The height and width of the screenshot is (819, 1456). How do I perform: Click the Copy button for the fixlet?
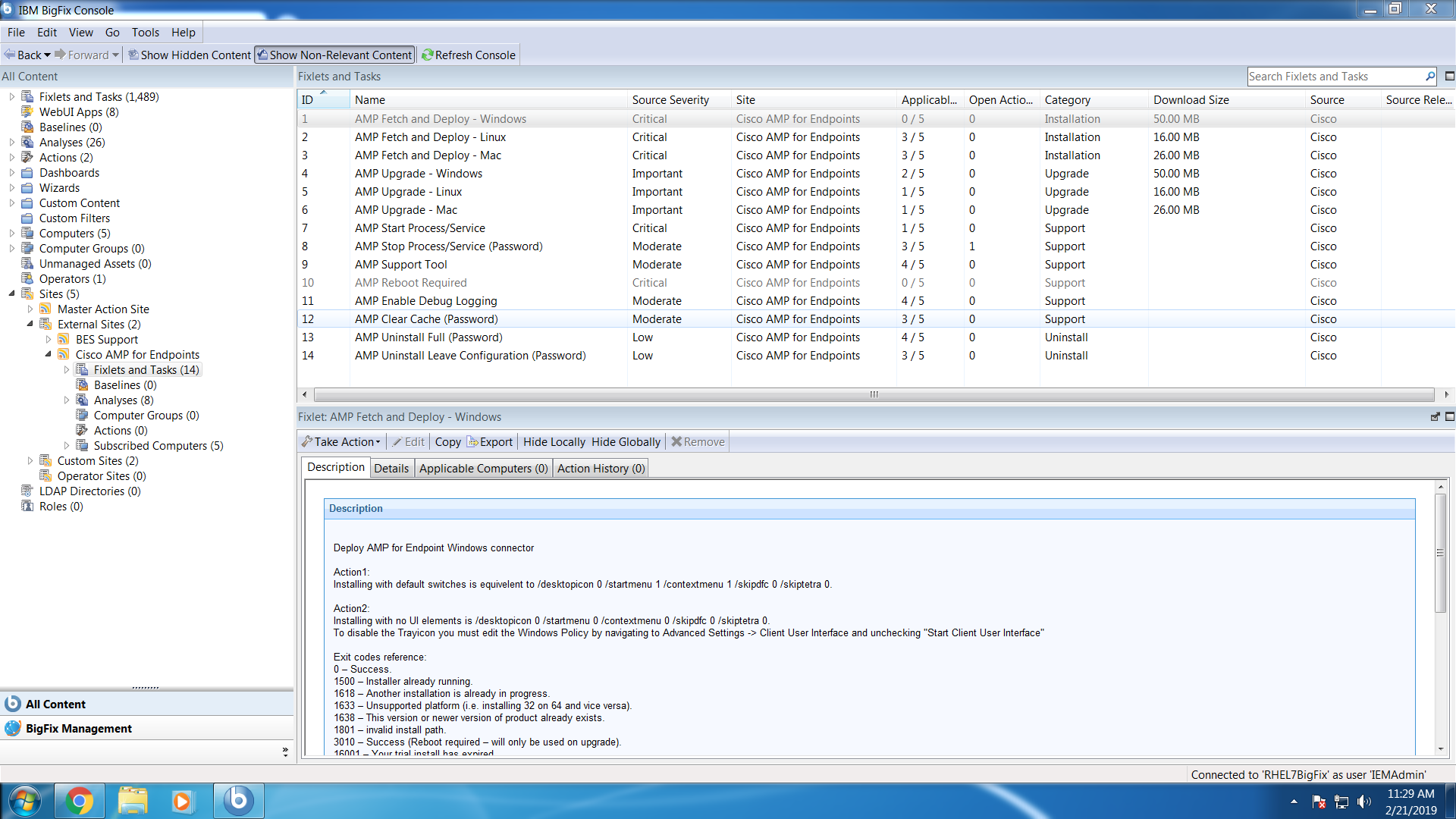click(x=447, y=441)
